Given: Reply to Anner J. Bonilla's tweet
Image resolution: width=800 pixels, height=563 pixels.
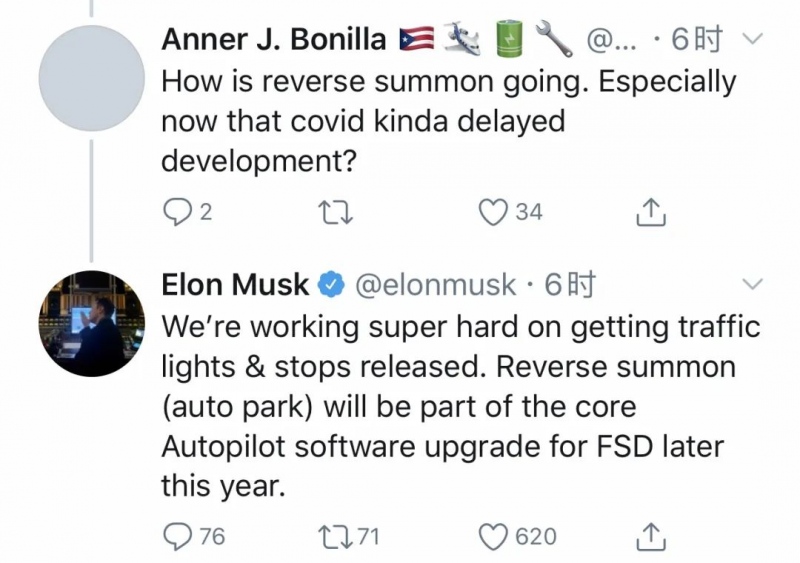Looking at the screenshot, I should click(177, 211).
